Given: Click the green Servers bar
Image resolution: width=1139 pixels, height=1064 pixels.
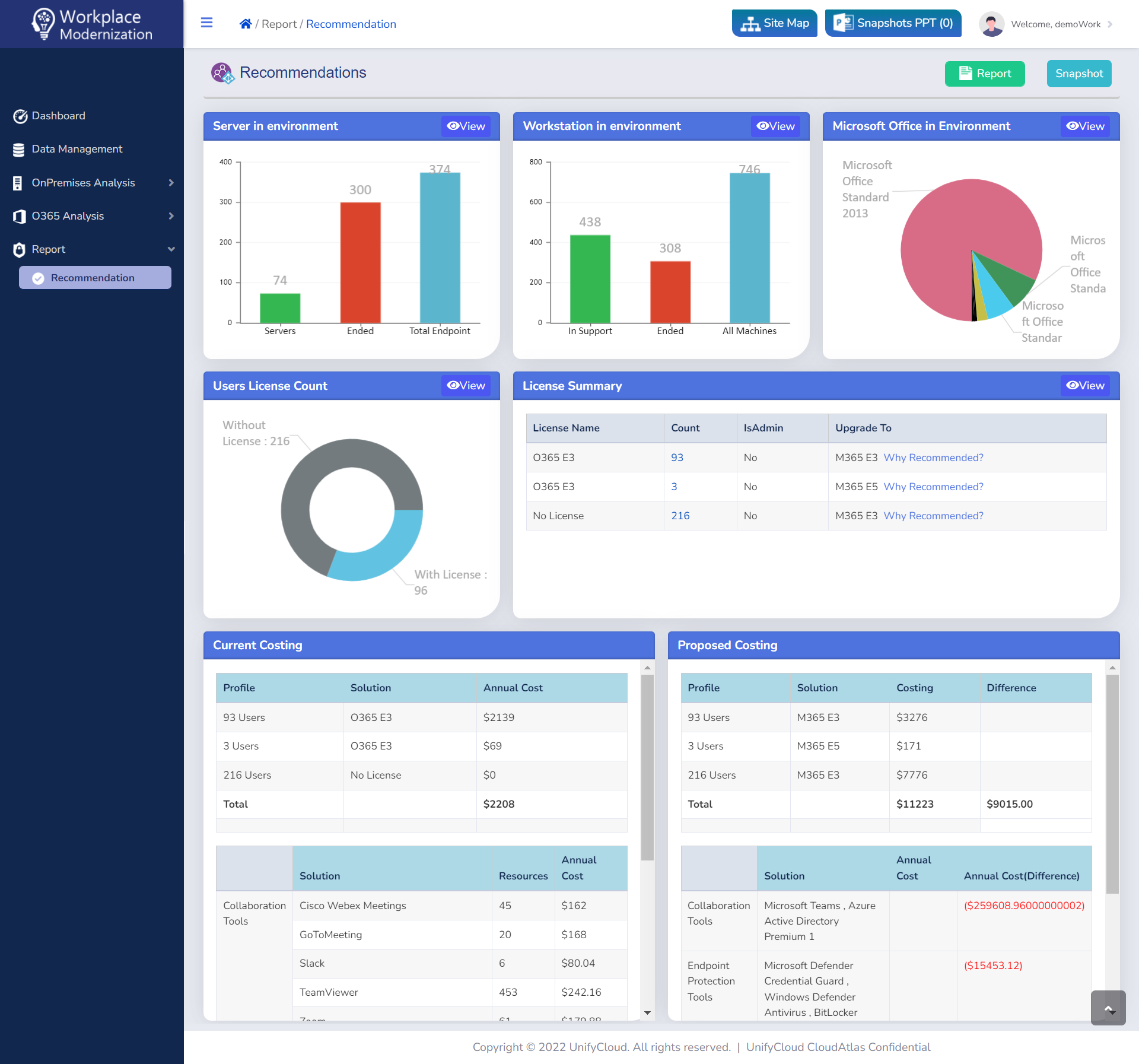Looking at the screenshot, I should [280, 309].
